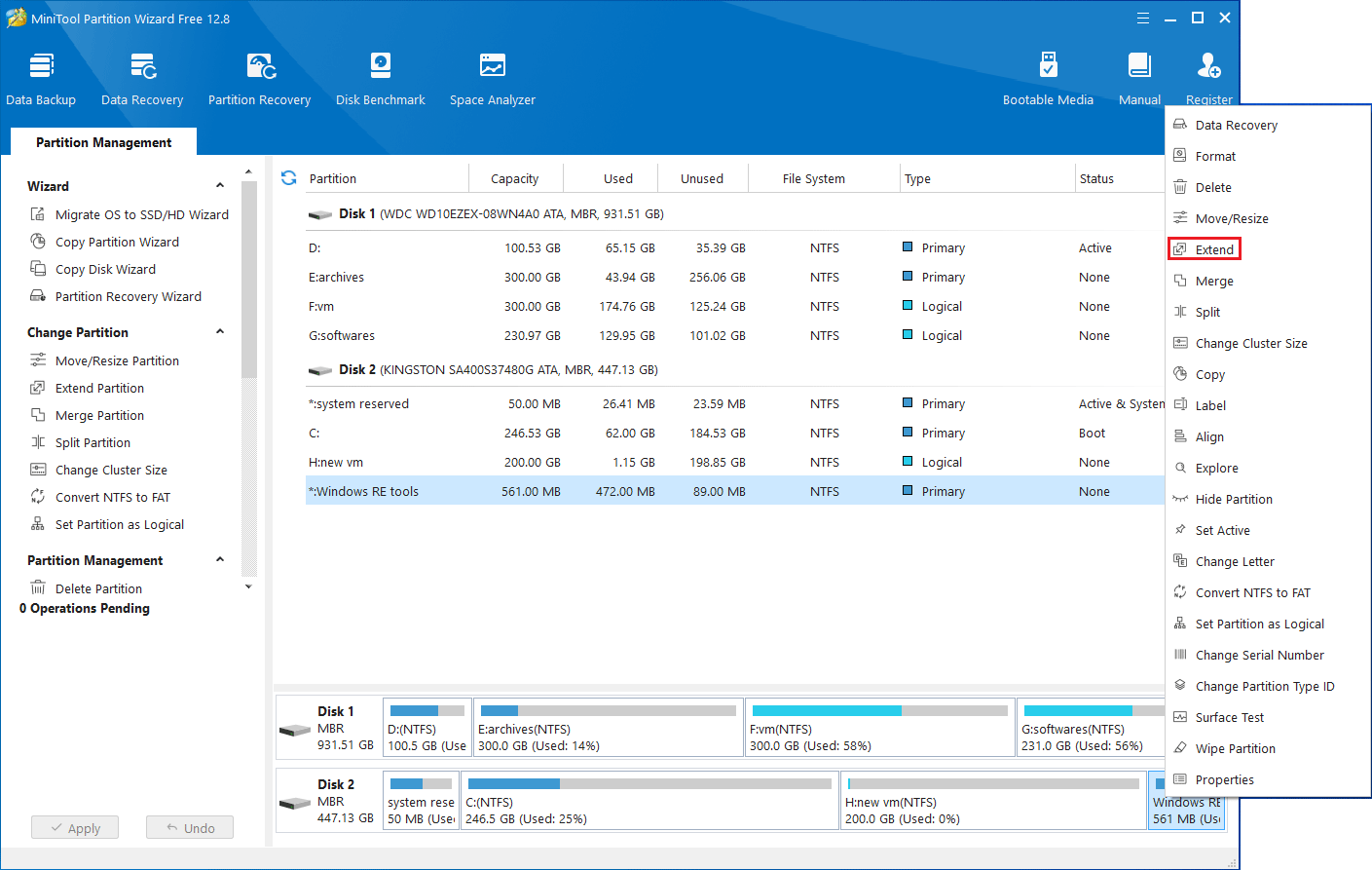Start Migrate OS to SSD/HD Wizard
The height and width of the screenshot is (870, 1372).
point(130,214)
